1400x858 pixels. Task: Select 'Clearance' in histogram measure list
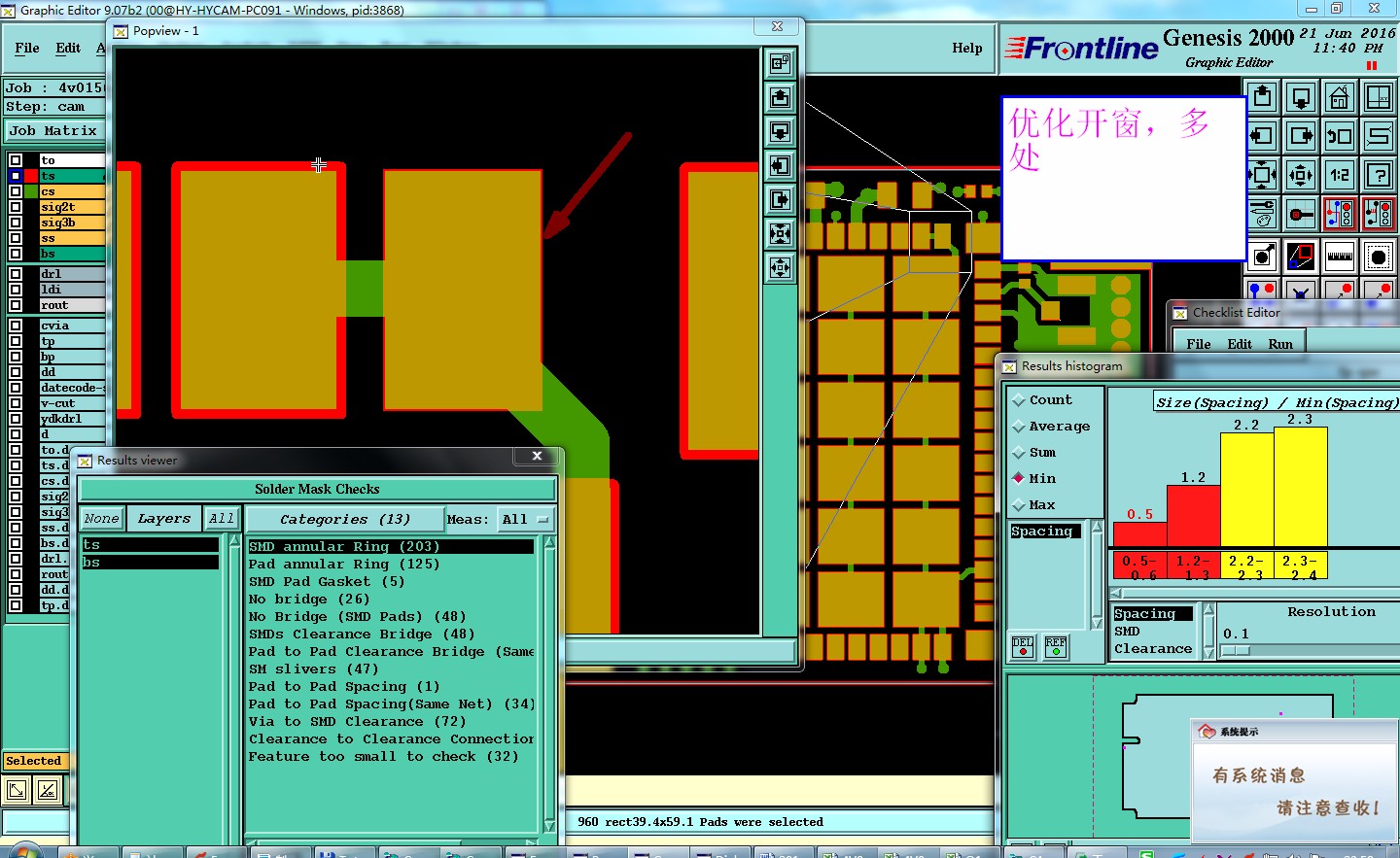tap(1153, 649)
